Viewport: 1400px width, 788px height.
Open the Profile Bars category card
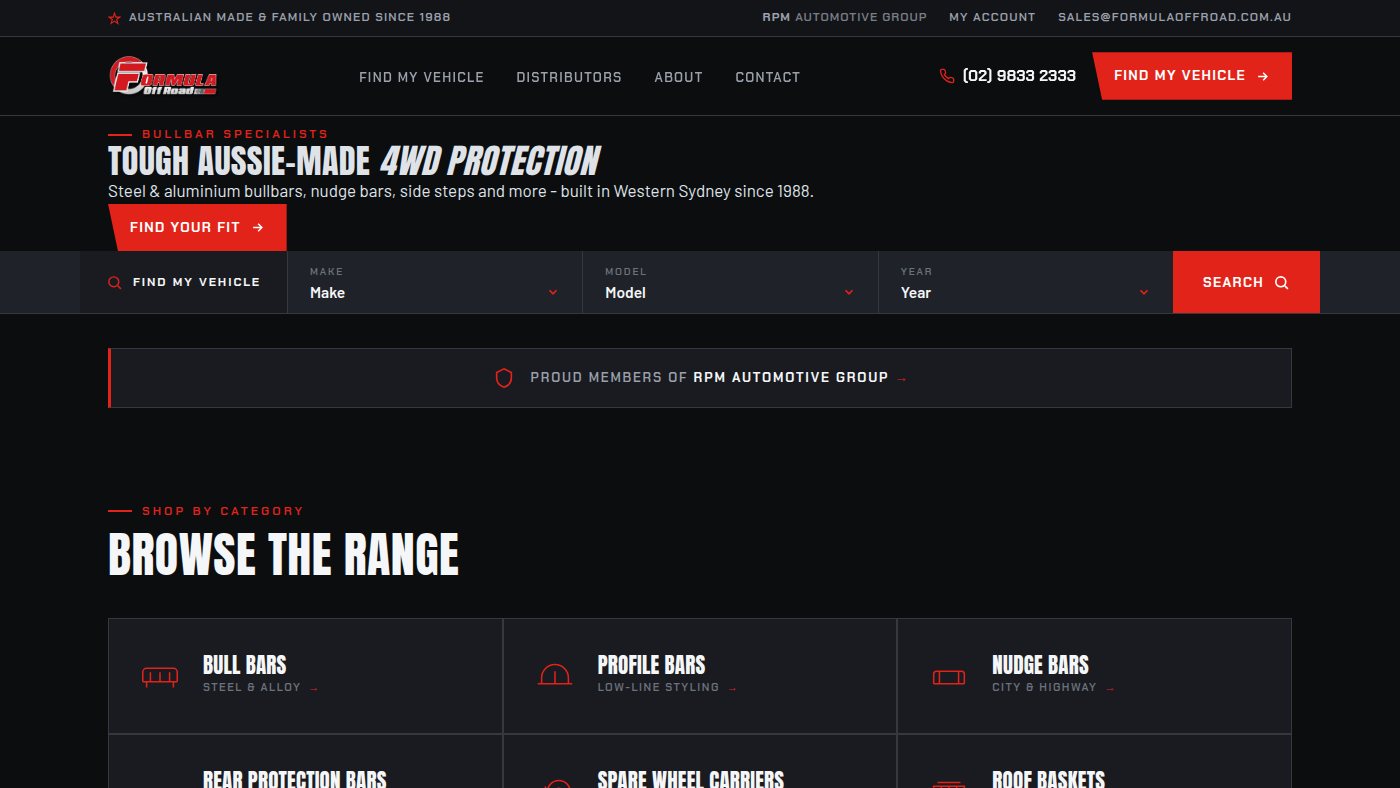[700, 676]
